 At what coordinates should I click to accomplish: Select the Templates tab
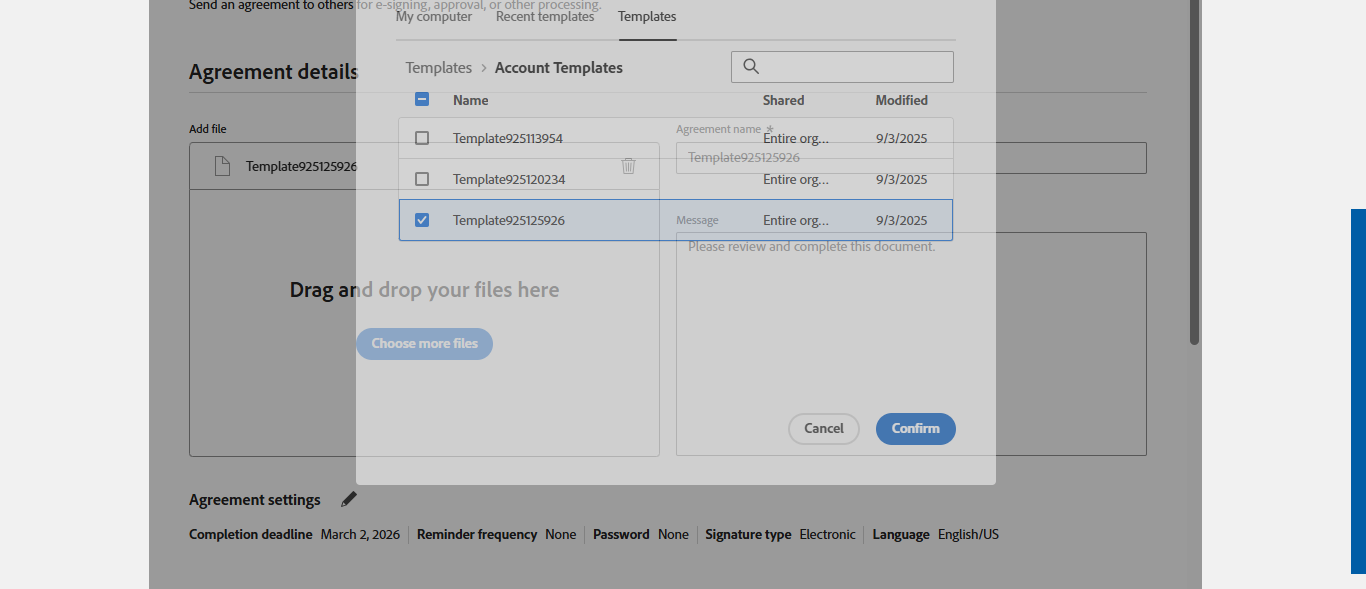tap(647, 17)
